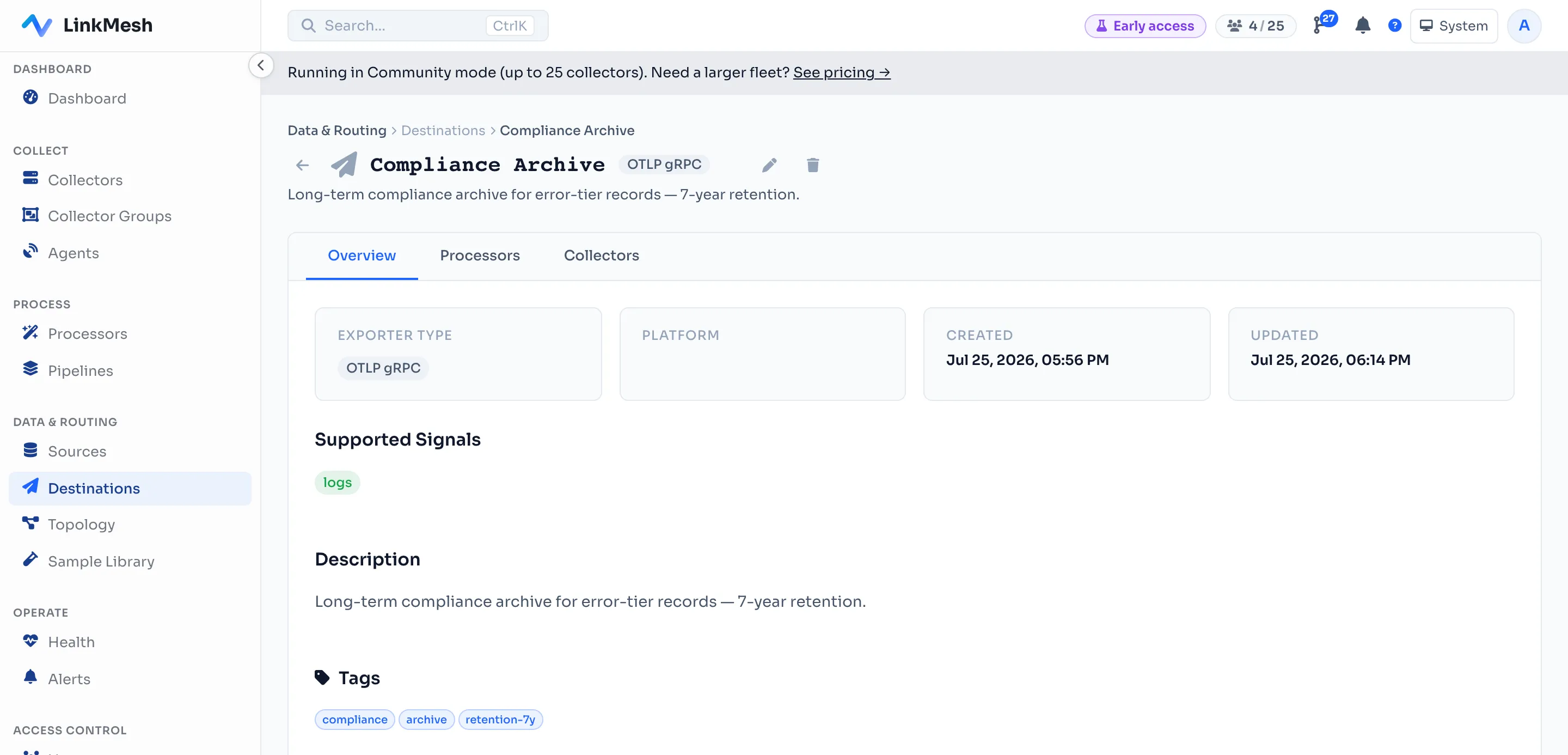The image size is (1568, 755).
Task: Click the LinkMesh logo icon
Action: pos(36,25)
